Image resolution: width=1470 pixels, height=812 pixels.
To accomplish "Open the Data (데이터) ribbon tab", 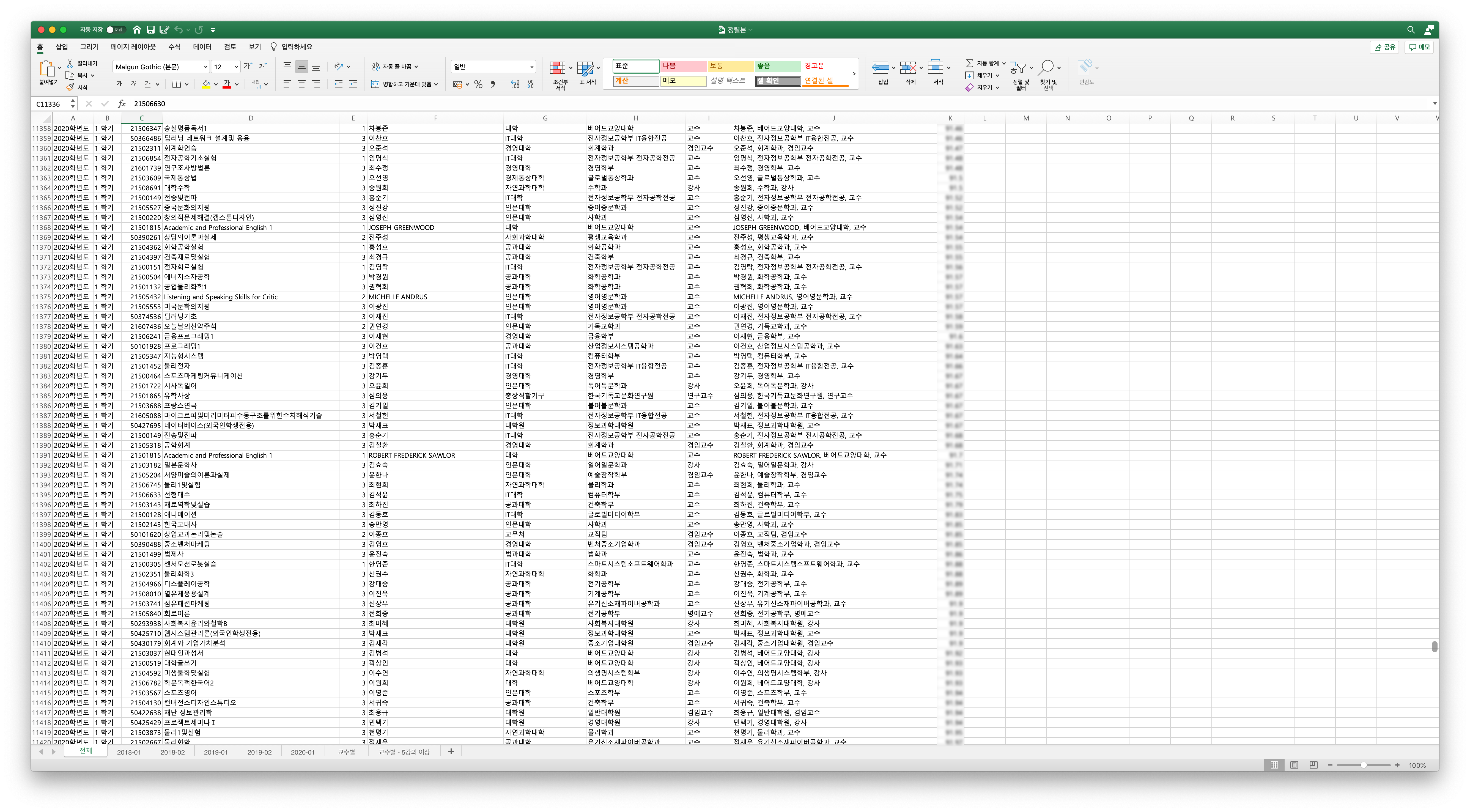I will [x=202, y=47].
